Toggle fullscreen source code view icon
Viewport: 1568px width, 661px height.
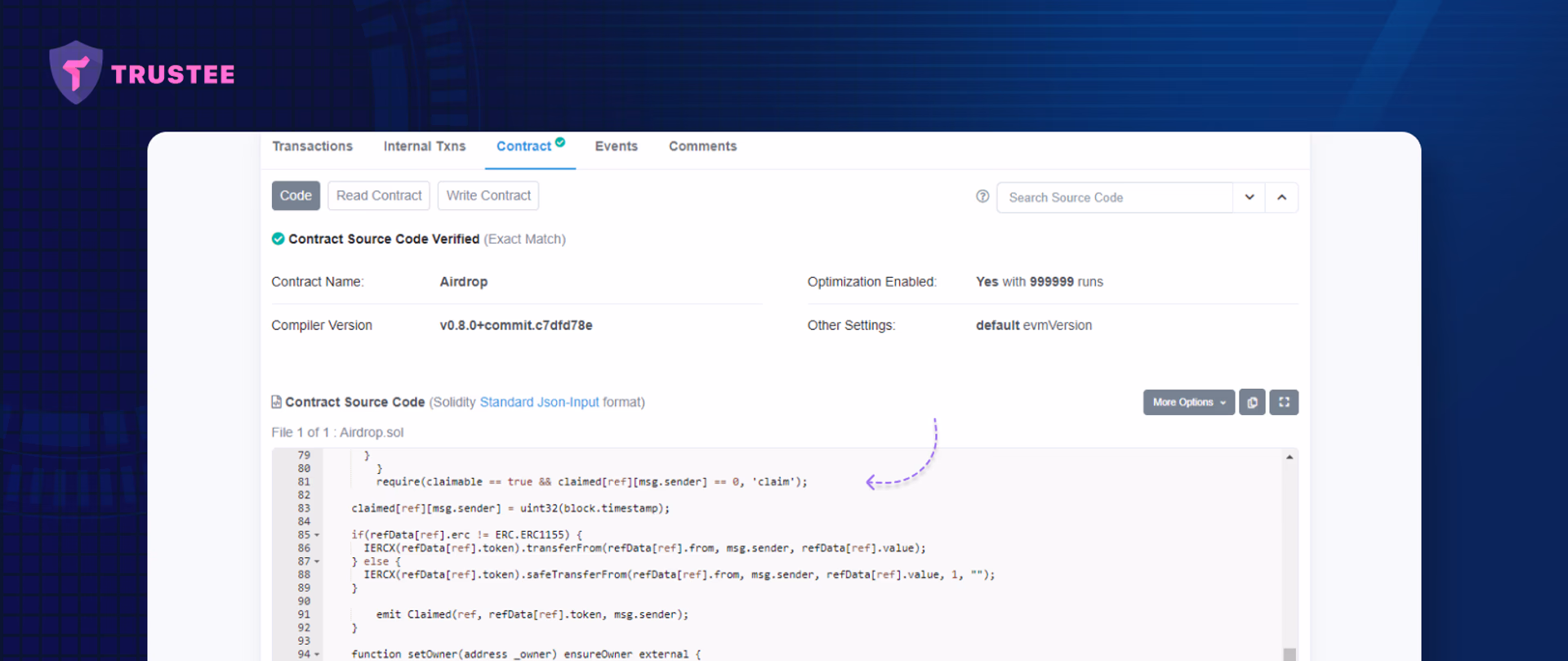(1284, 402)
